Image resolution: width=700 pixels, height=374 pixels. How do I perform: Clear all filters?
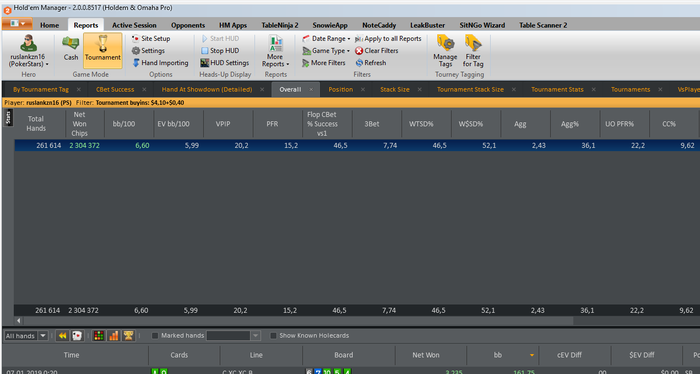pos(376,50)
